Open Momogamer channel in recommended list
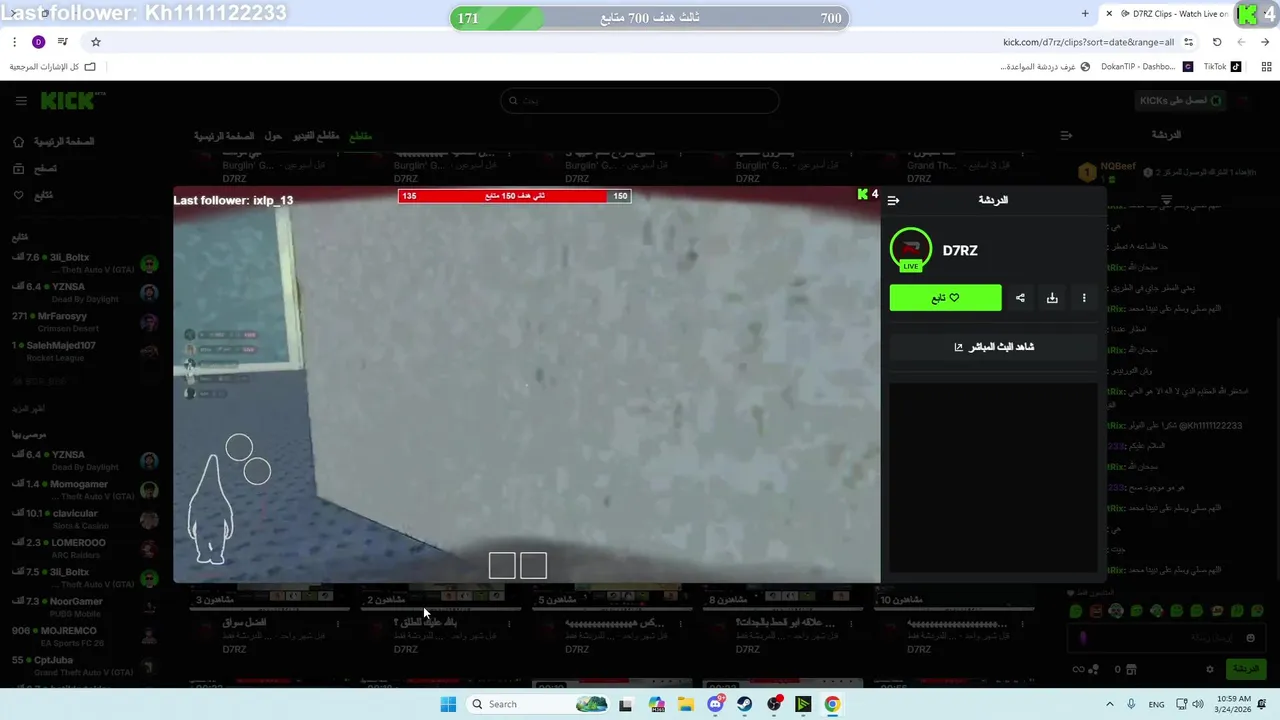Image resolution: width=1280 pixels, height=720 pixels. (x=85, y=490)
